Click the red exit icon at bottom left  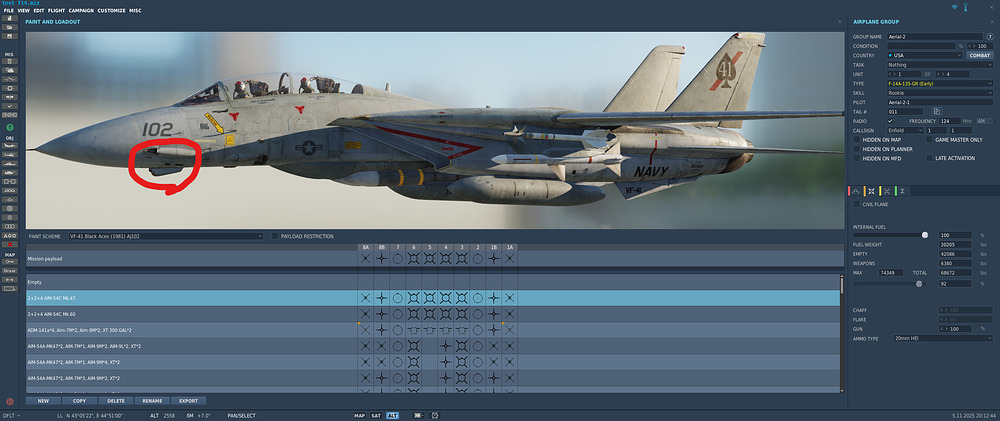(10, 401)
